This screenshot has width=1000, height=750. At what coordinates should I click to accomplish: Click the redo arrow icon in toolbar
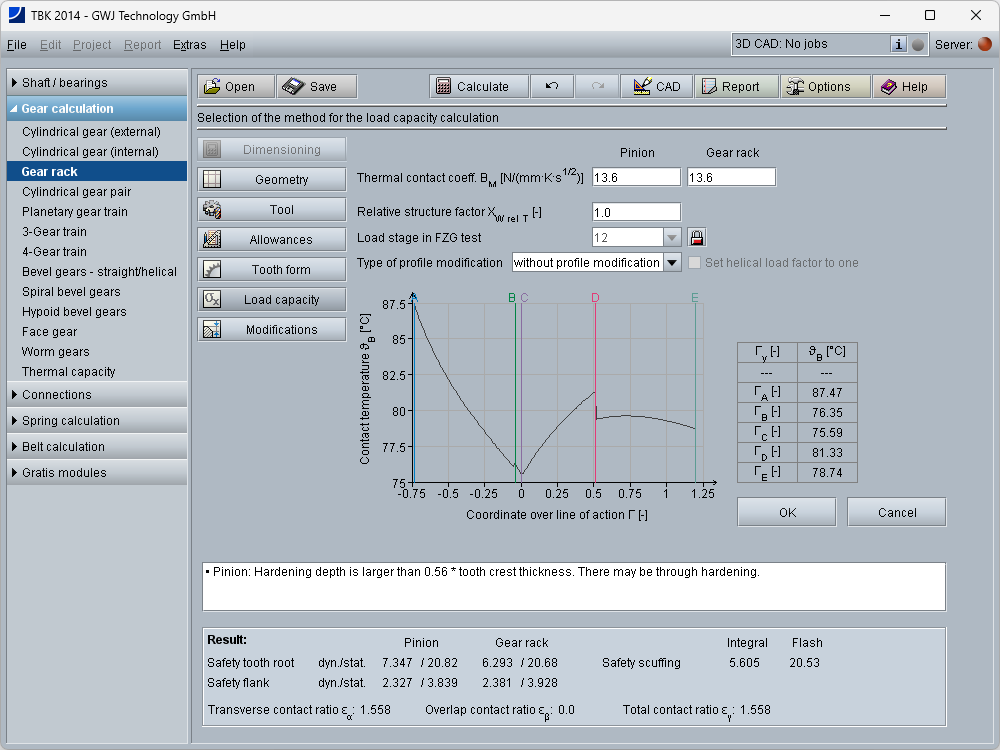598,87
